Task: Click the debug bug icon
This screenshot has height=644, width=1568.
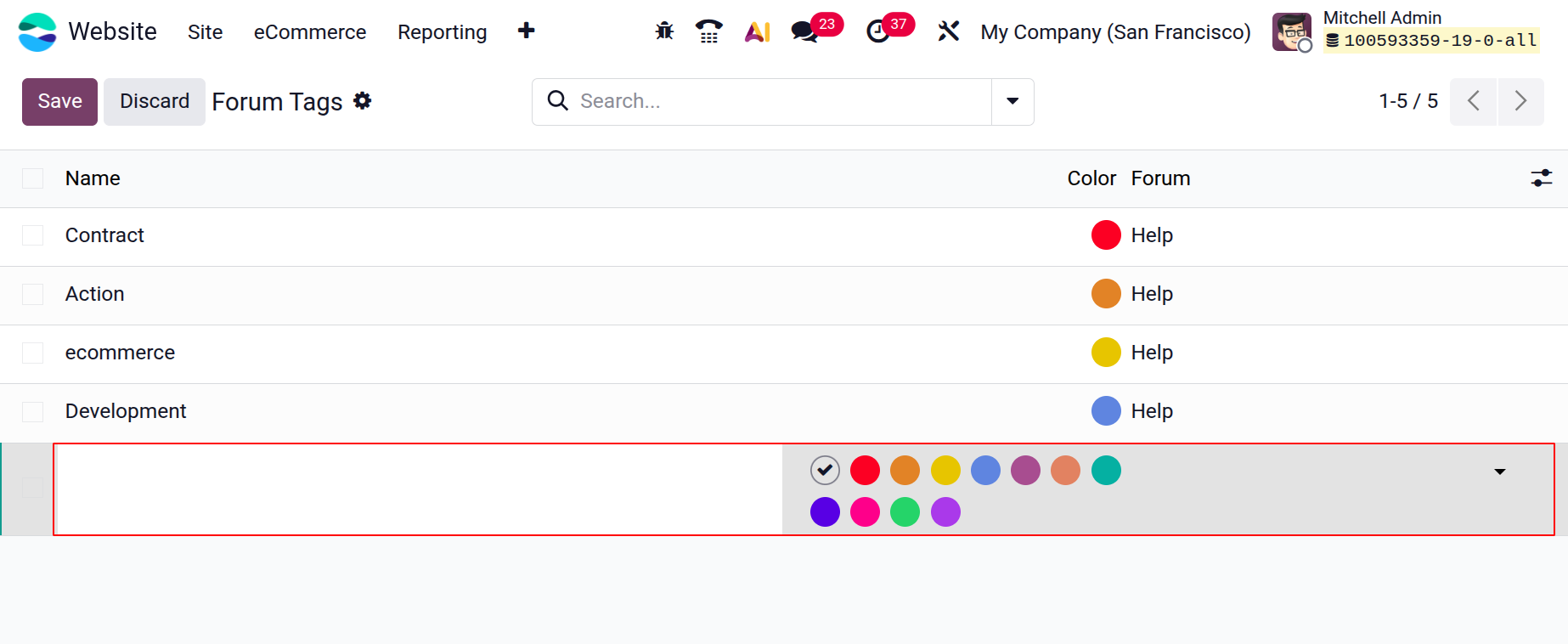Action: [x=664, y=31]
